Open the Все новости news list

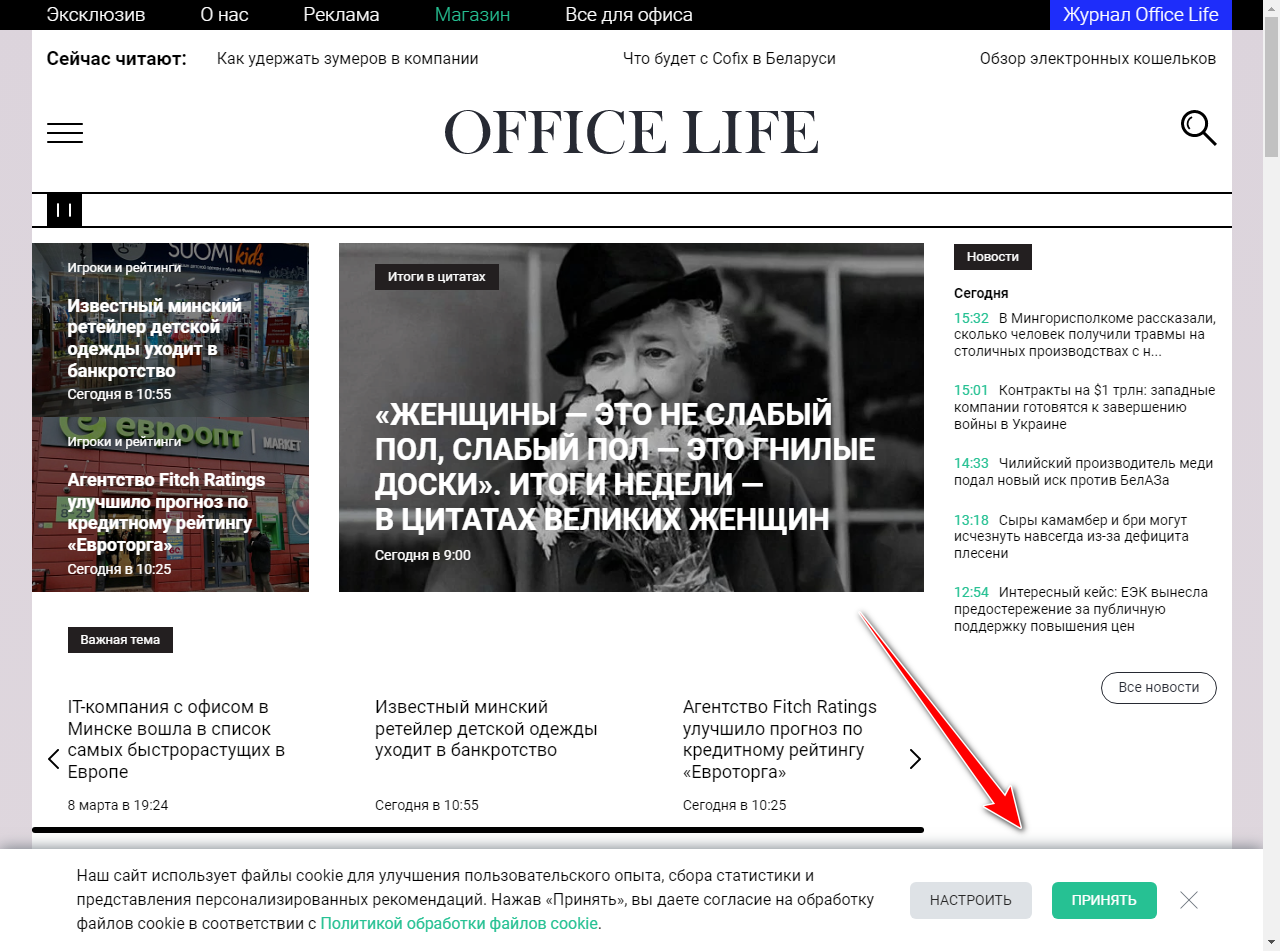tap(1158, 687)
